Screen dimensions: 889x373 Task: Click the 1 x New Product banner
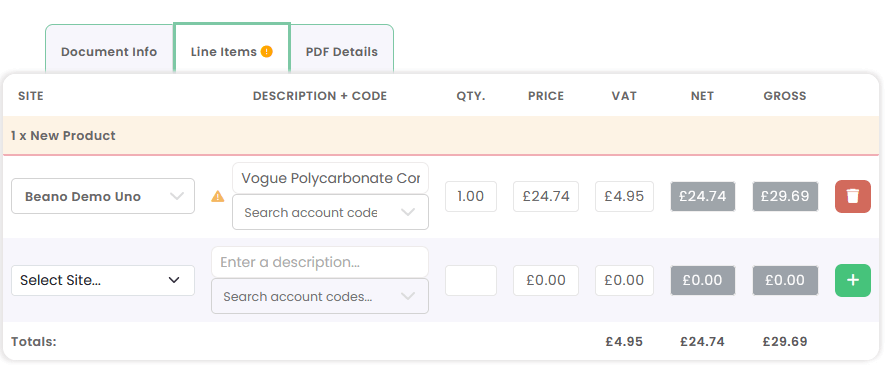pyautogui.click(x=441, y=135)
